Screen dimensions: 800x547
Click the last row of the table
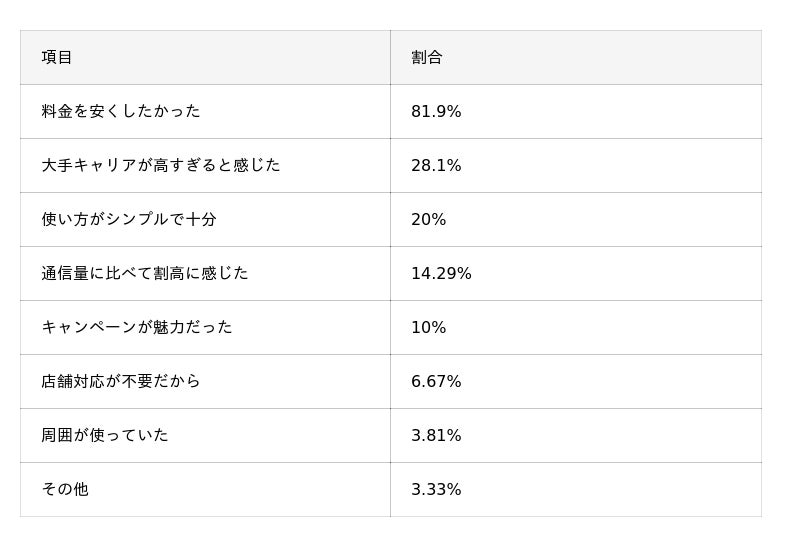390,490
